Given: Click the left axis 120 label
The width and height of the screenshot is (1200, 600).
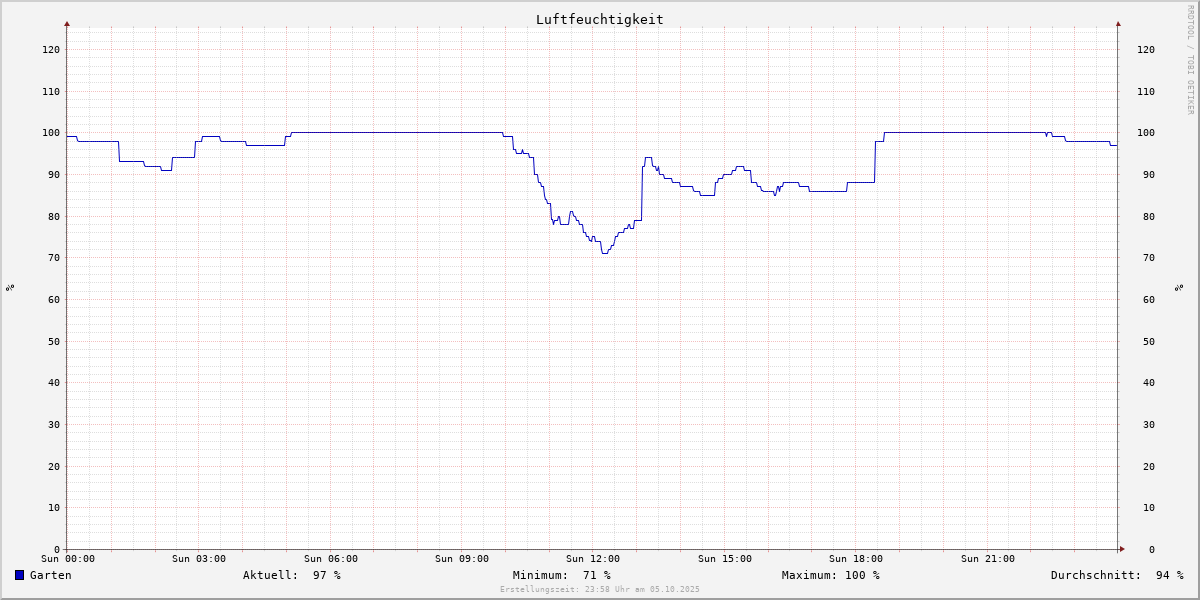Looking at the screenshot, I should coord(51,49).
